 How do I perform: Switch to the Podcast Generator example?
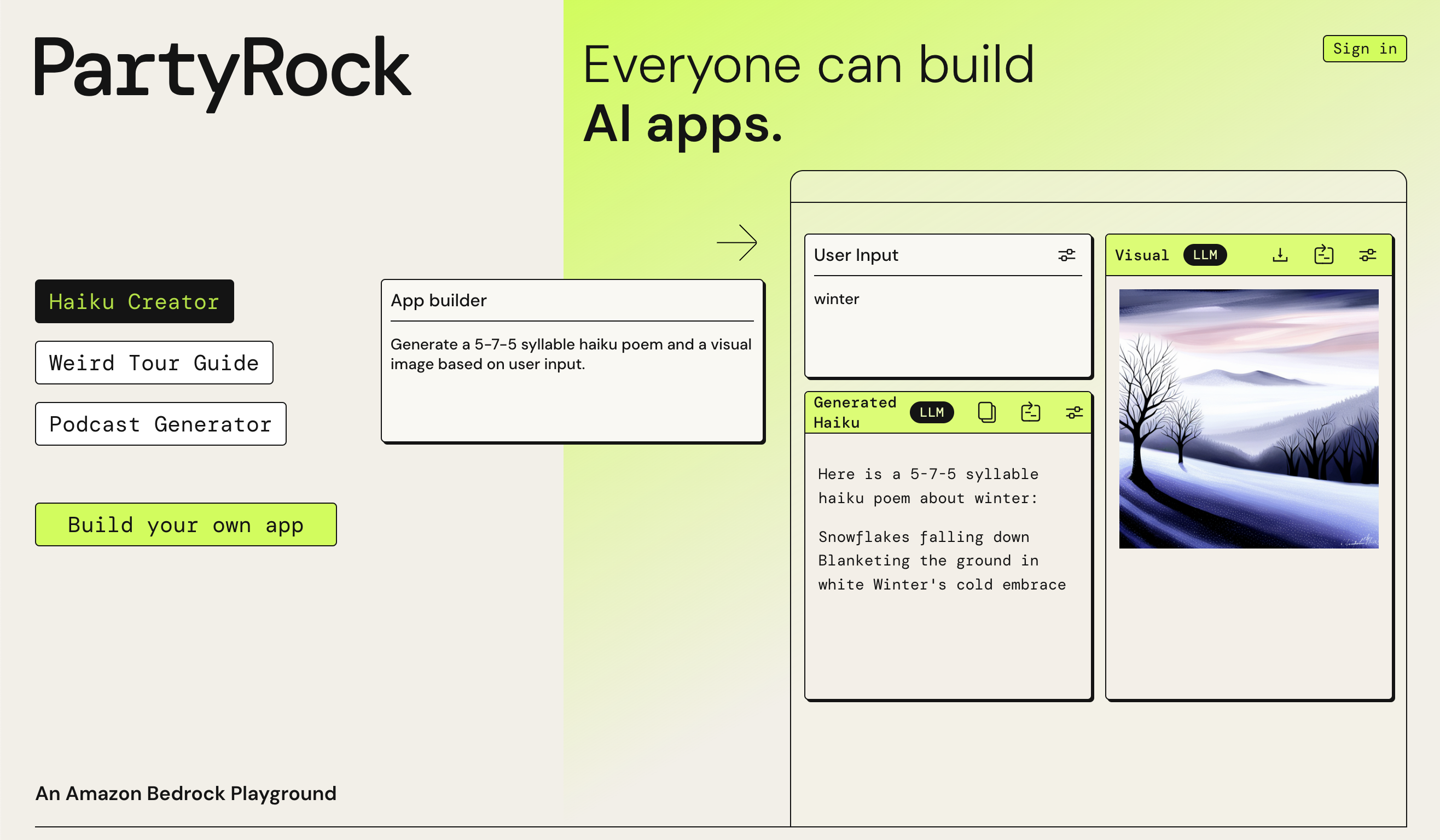pyautogui.click(x=160, y=424)
